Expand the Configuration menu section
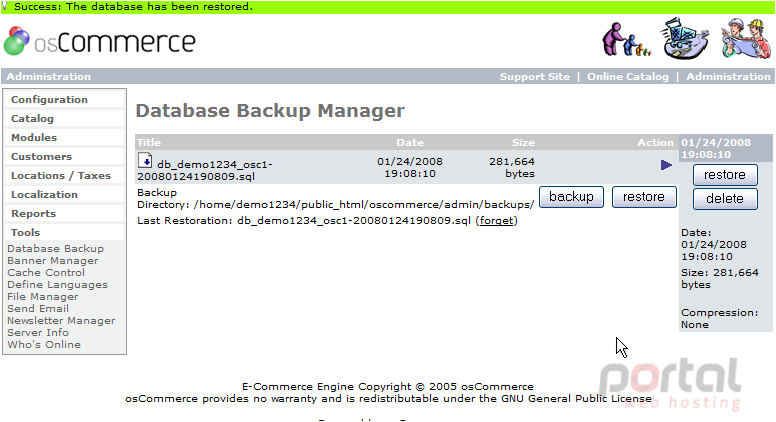 [49, 99]
